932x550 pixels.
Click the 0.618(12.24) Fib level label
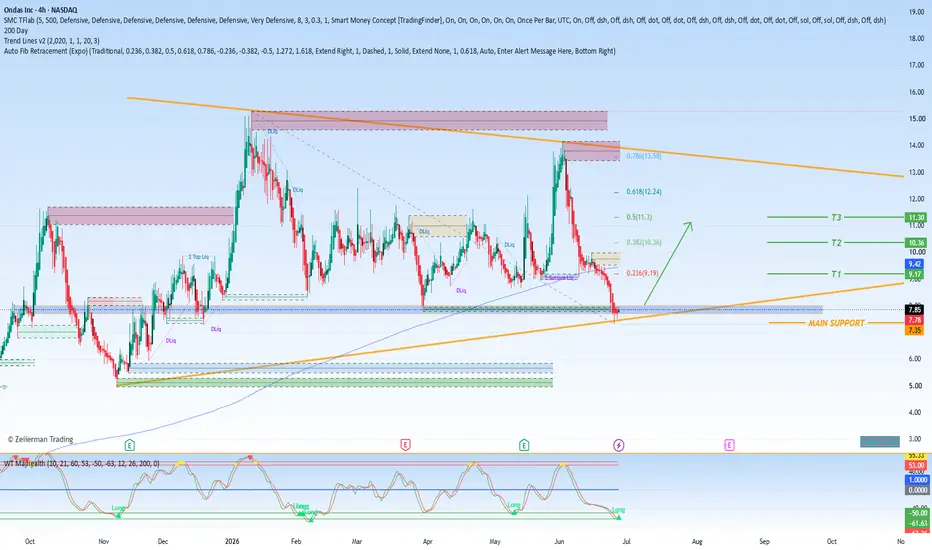coord(644,192)
